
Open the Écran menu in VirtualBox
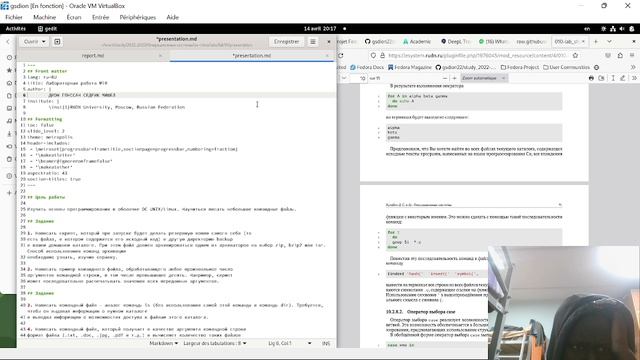74,17
